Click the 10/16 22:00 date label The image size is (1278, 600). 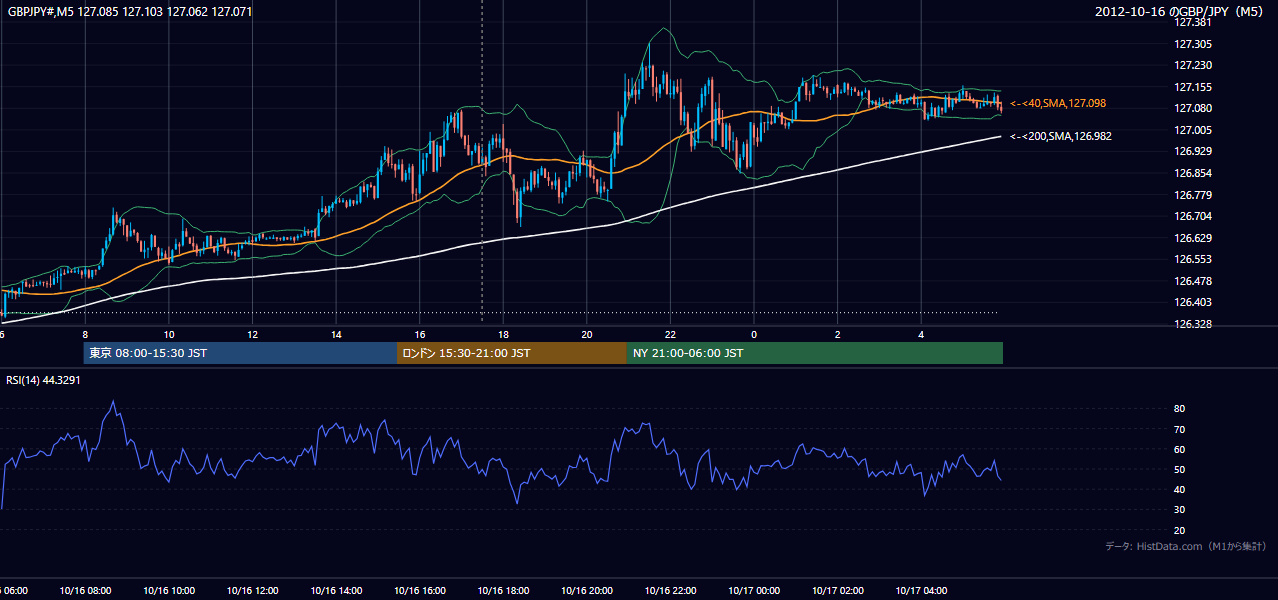pos(670,591)
